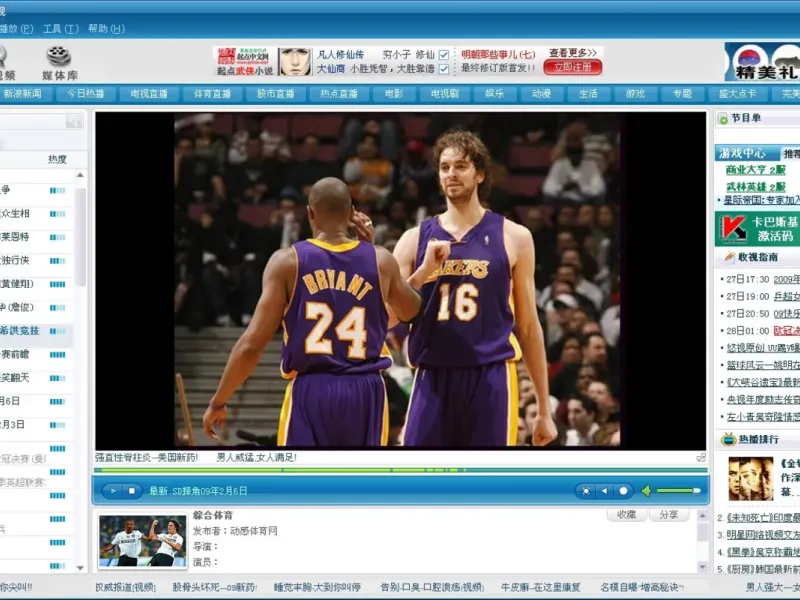Viewport: 800px width, 600px height.
Task: Open the 男人威猛,女人满足! ad link
Action: pyautogui.click(x=257, y=457)
